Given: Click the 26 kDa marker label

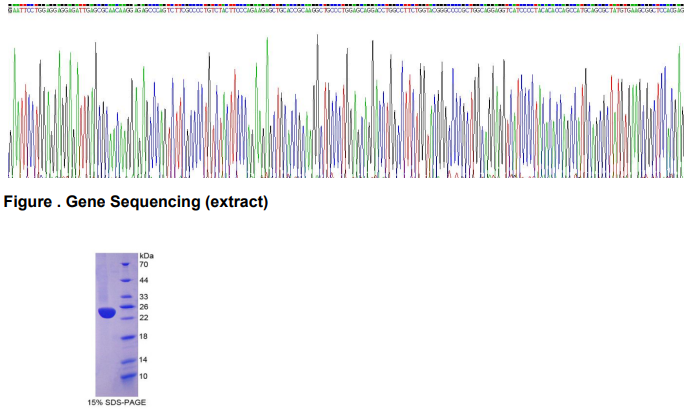Looking at the screenshot, I should (143, 307).
